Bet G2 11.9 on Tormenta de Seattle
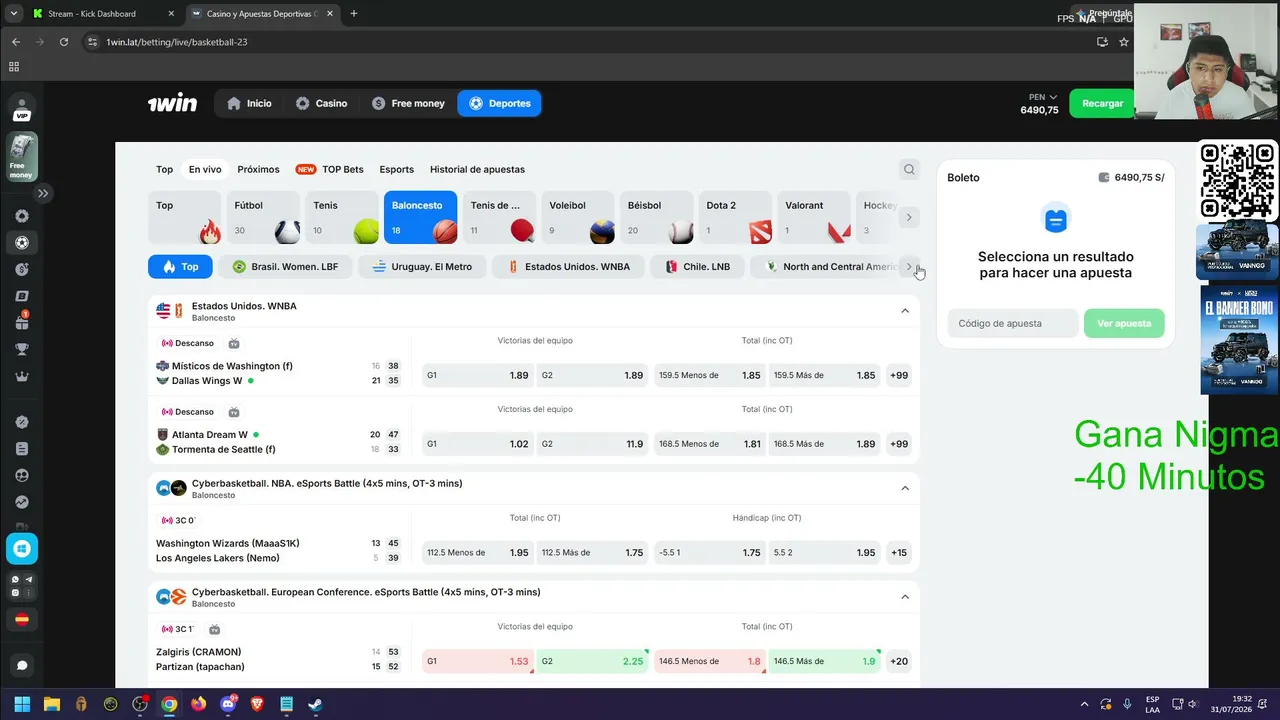 (593, 444)
